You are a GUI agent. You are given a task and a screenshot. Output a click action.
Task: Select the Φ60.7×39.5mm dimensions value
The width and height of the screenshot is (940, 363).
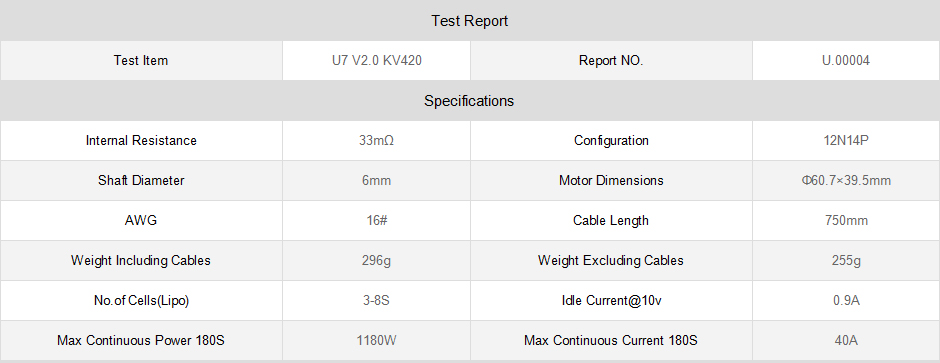(x=846, y=180)
